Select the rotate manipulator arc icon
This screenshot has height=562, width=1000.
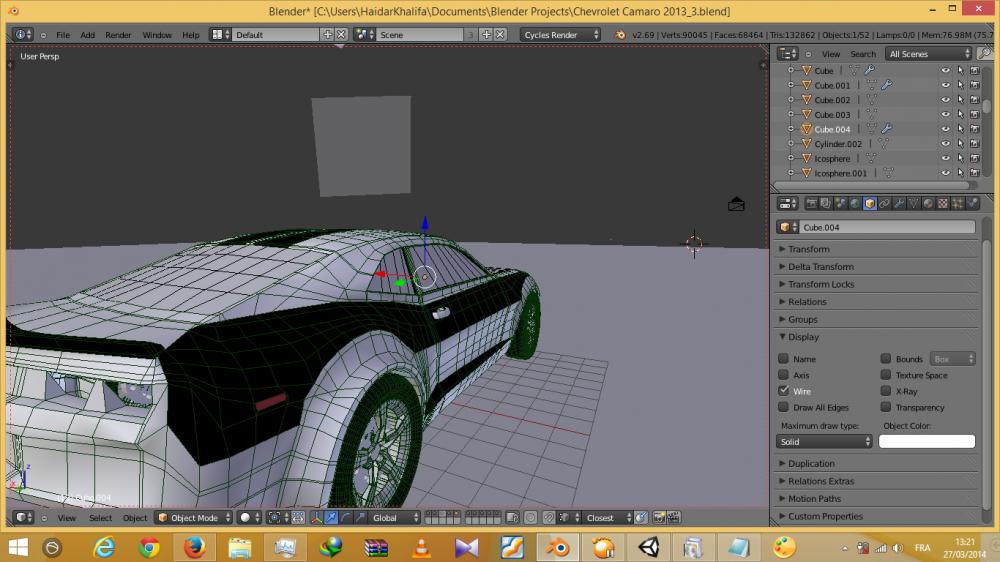[x=346, y=518]
